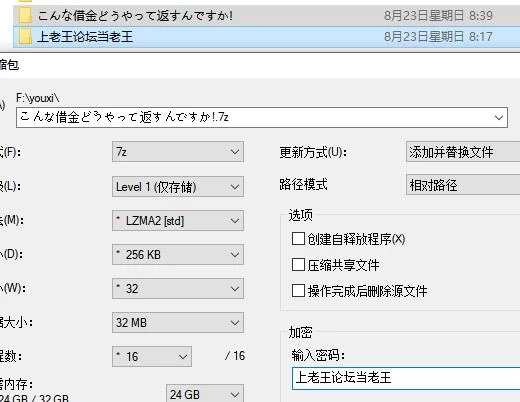Expand the Level 1 (仅存储) compression level dropdown
Image resolution: width=520 pixels, height=402 pixels.
point(178,186)
